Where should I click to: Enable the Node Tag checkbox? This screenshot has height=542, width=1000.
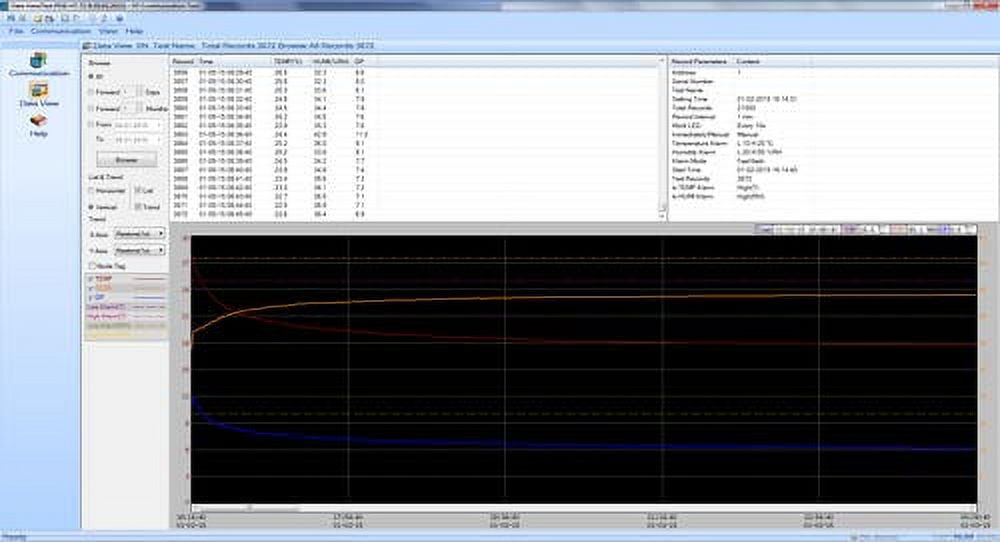click(93, 266)
